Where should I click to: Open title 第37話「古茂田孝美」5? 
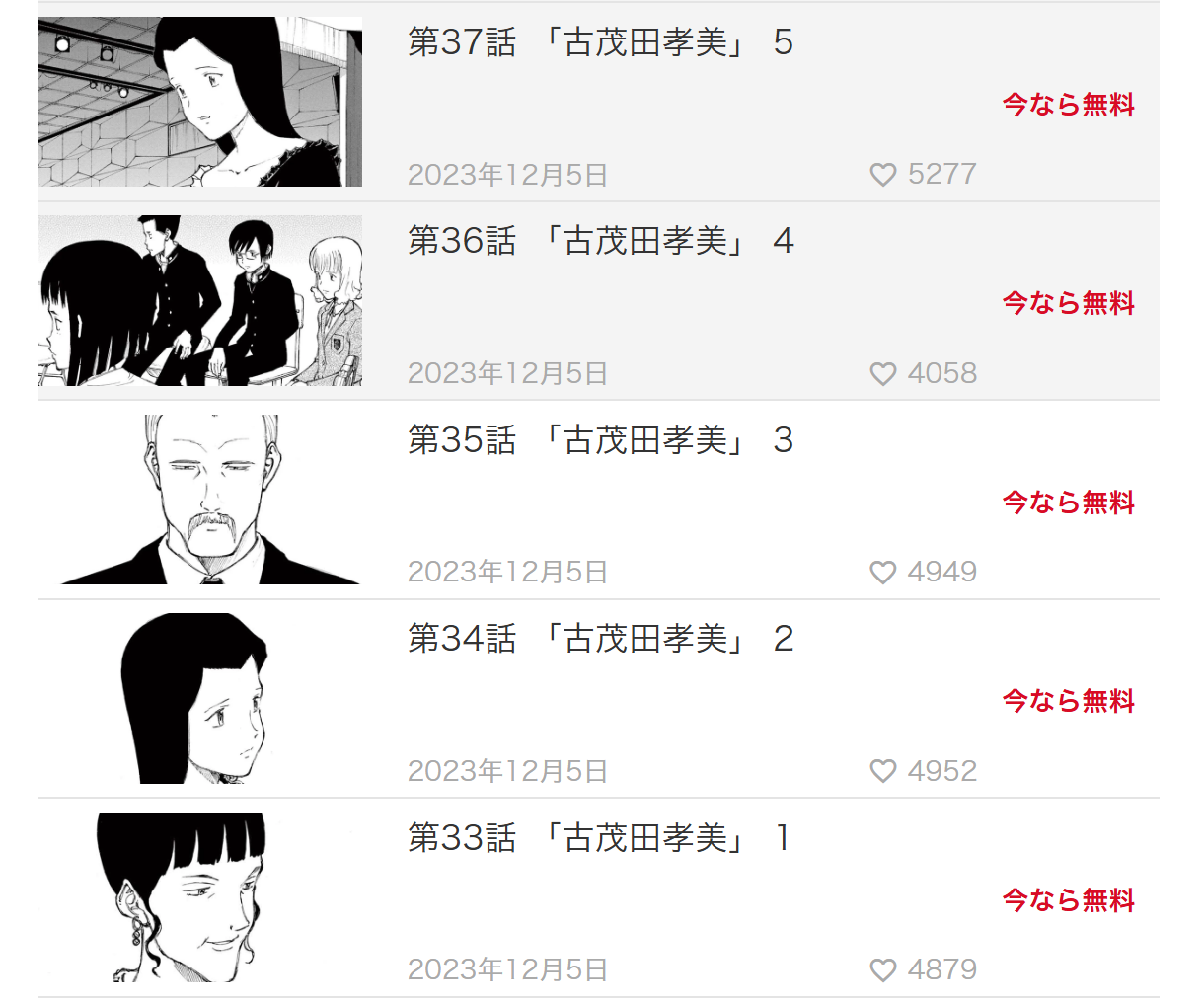click(x=601, y=42)
